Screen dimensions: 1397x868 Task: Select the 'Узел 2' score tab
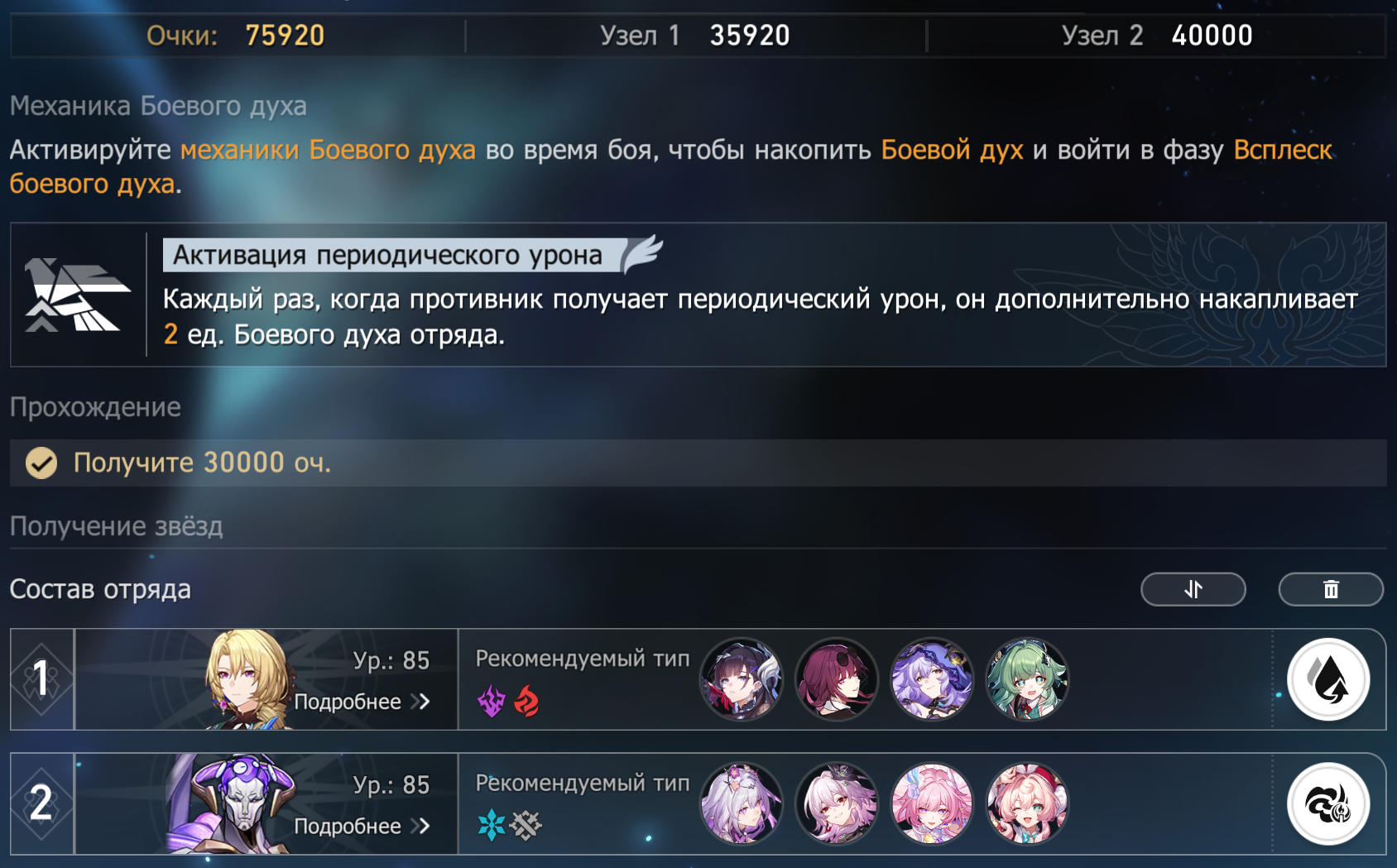(1157, 36)
